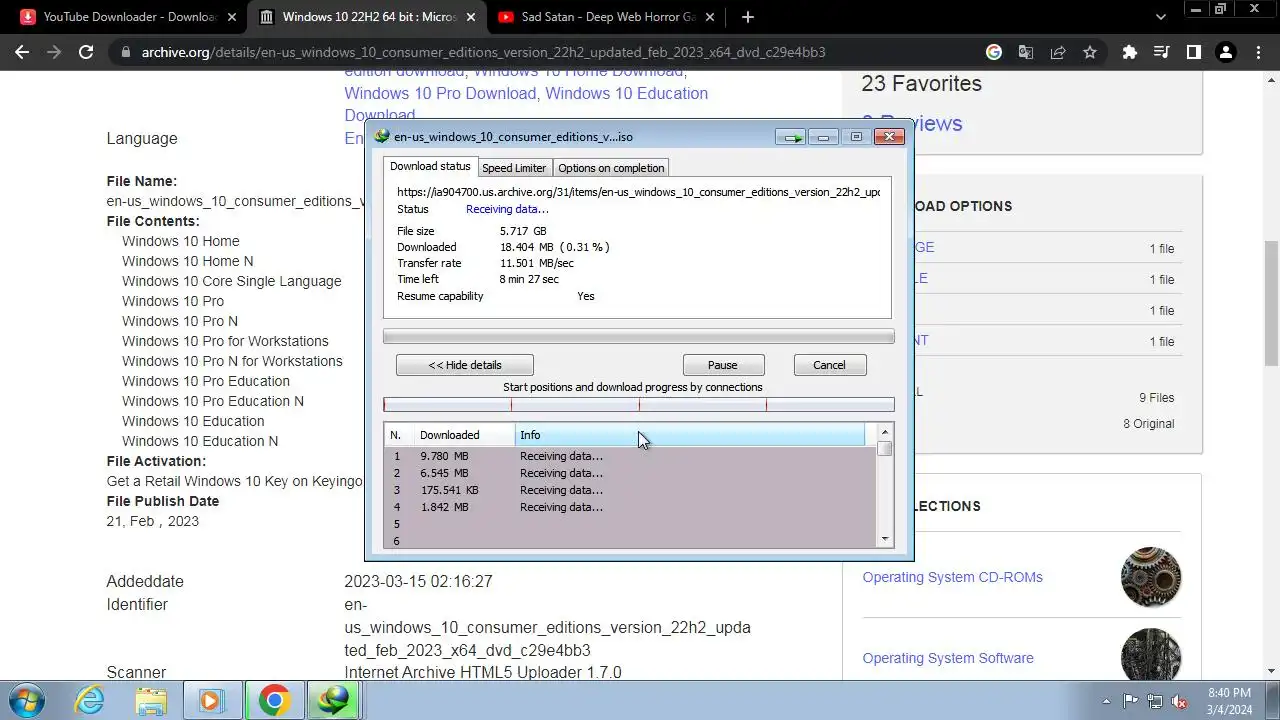Click the IDM icon in dialog title bar

point(382,137)
